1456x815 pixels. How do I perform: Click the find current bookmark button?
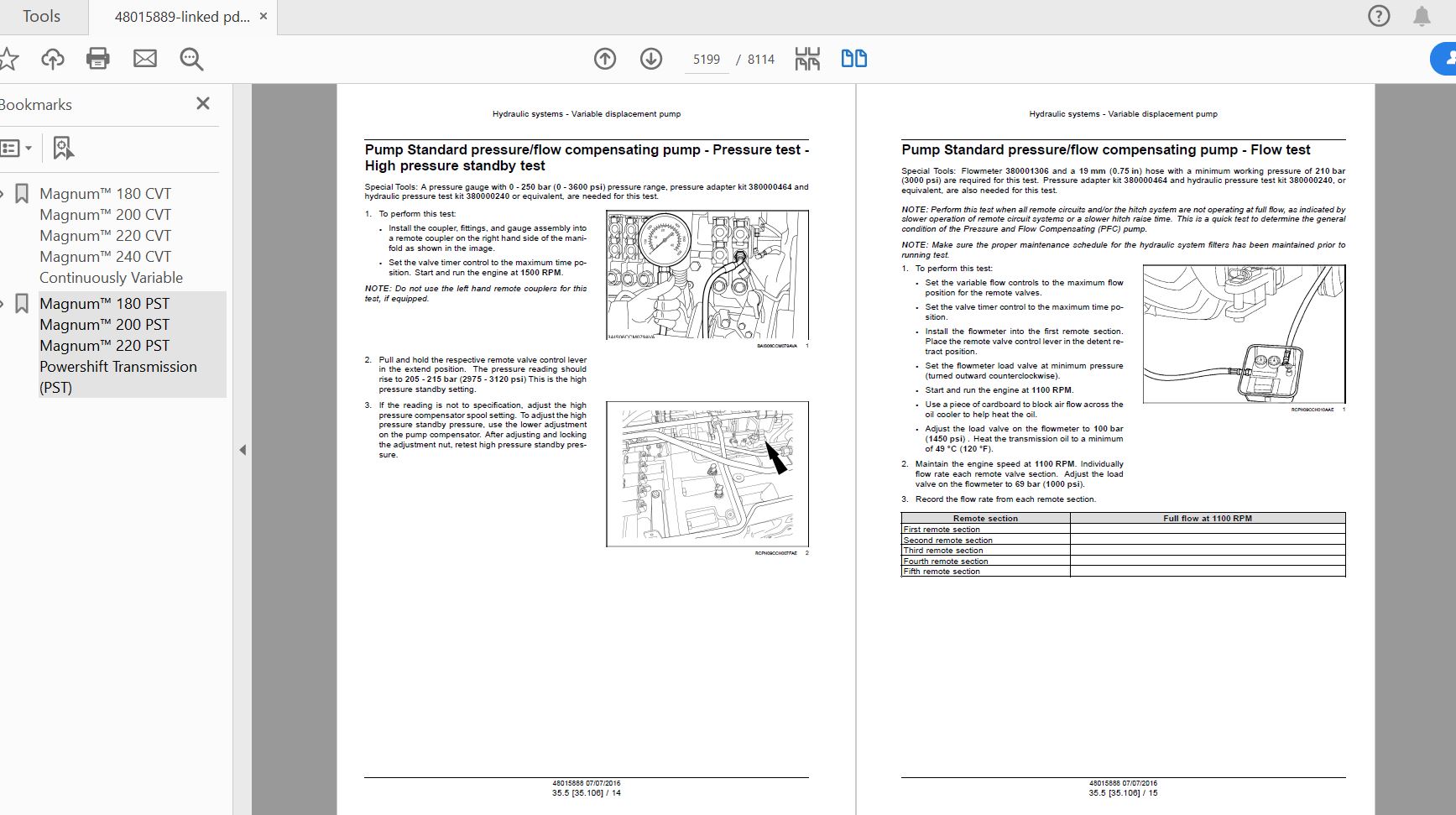[63, 149]
